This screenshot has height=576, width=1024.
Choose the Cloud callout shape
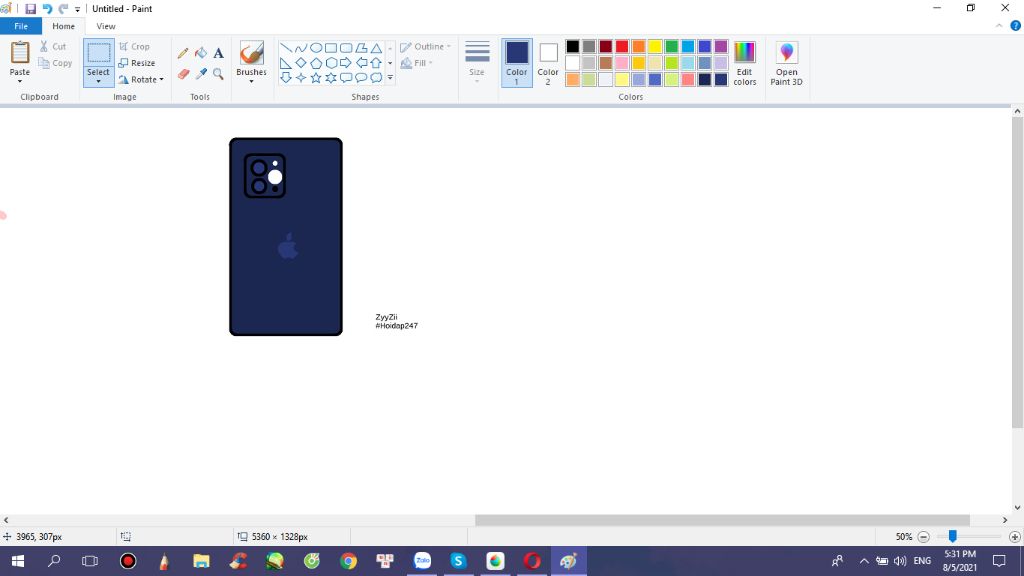(376, 78)
